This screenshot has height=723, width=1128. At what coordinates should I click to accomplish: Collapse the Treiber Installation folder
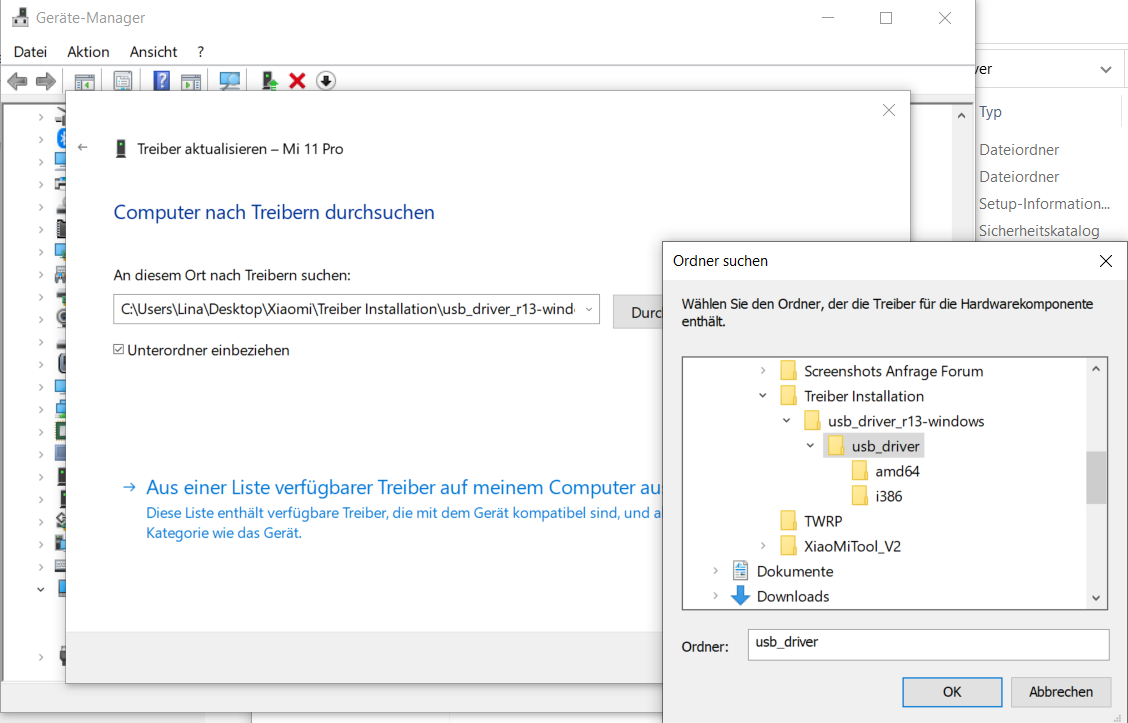(x=763, y=396)
